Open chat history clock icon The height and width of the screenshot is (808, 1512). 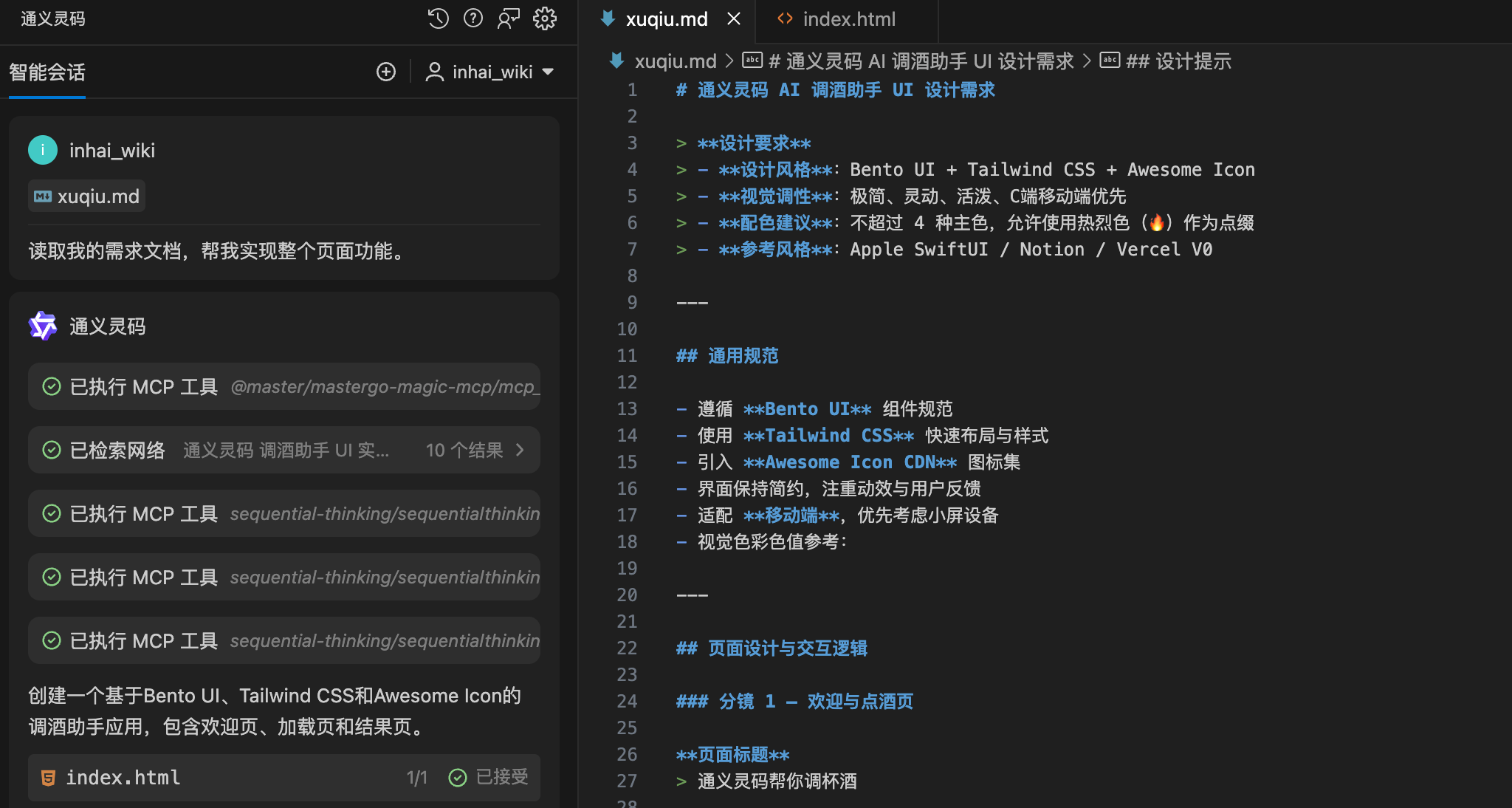click(438, 18)
